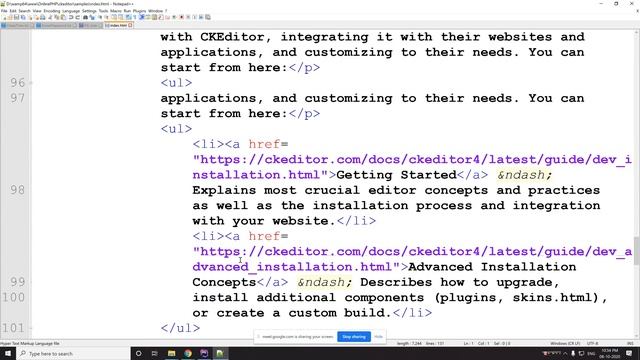Click the Replace toolbar icon
This screenshot has width=640, height=360.
(92, 17)
